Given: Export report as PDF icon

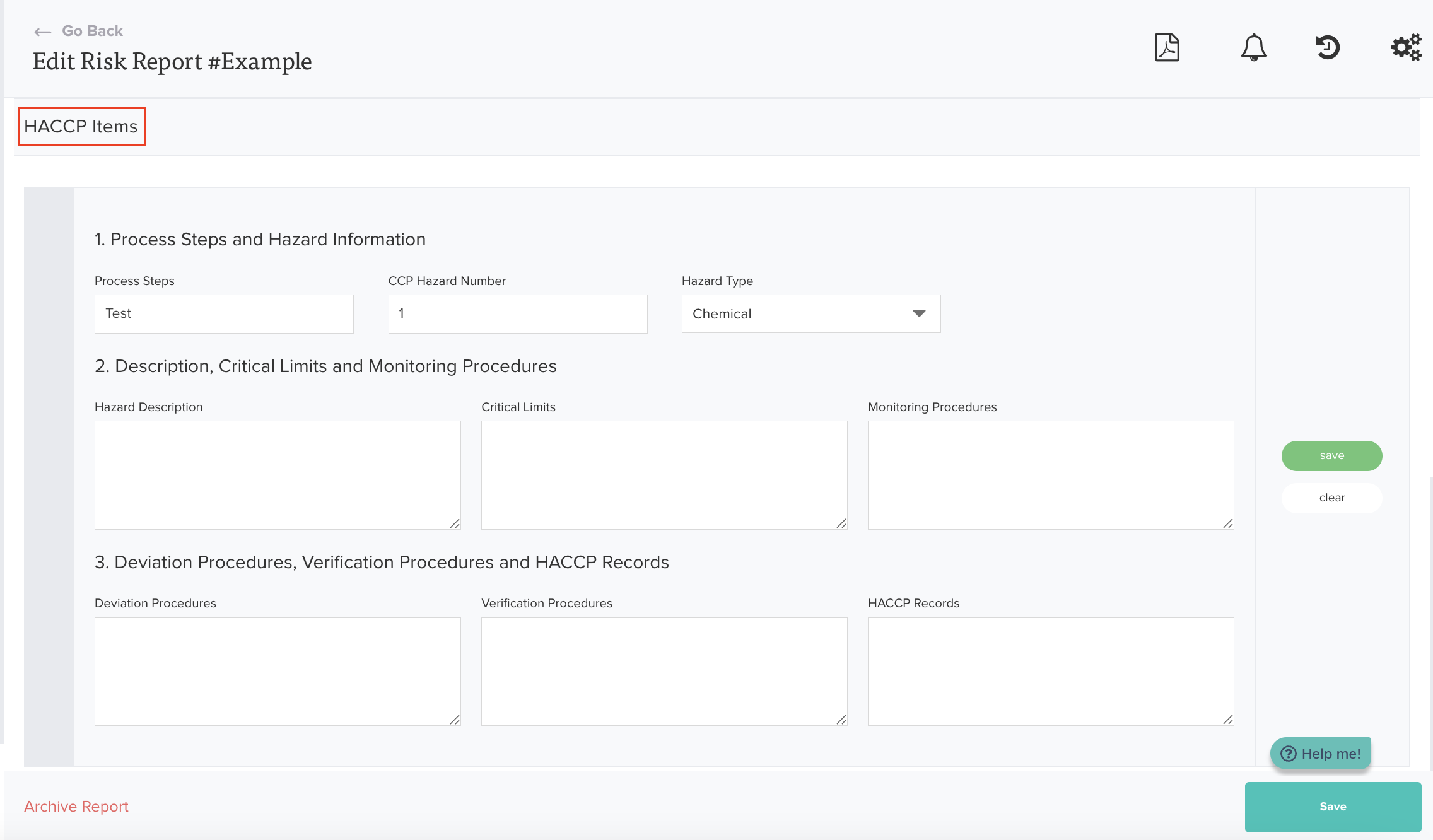Looking at the screenshot, I should click(1167, 47).
